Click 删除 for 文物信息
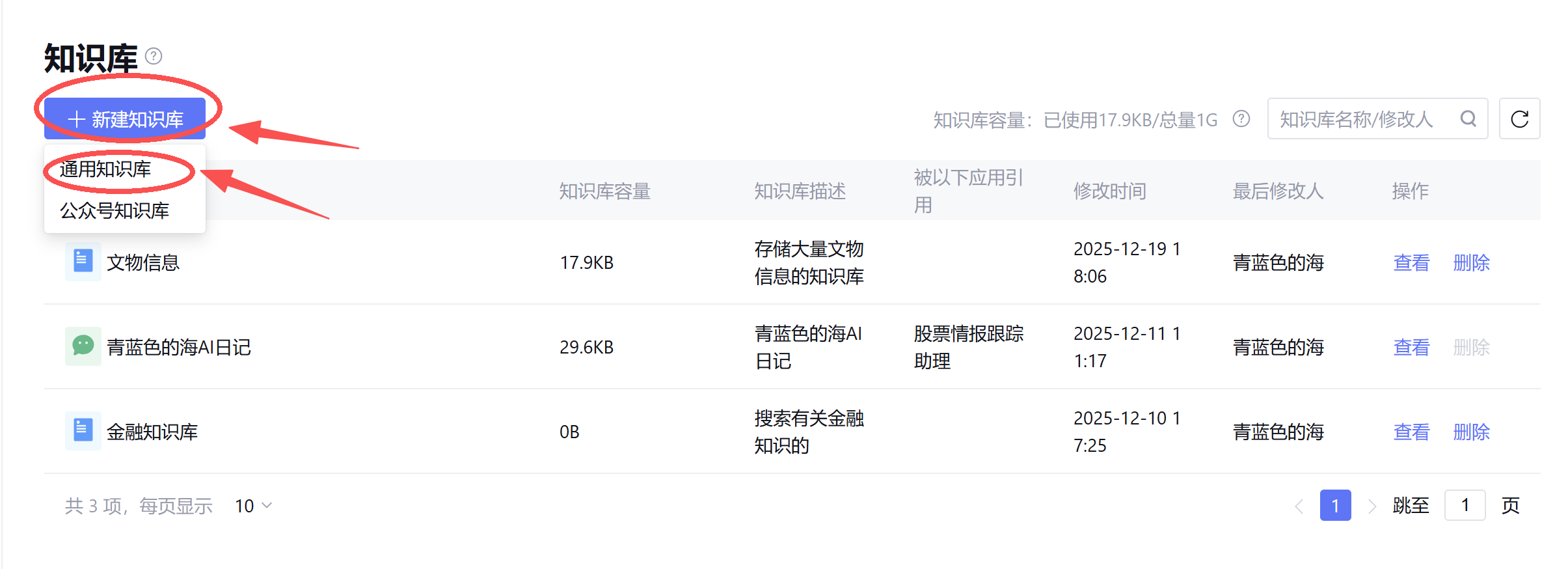Image resolution: width=1568 pixels, height=569 pixels. (1471, 262)
